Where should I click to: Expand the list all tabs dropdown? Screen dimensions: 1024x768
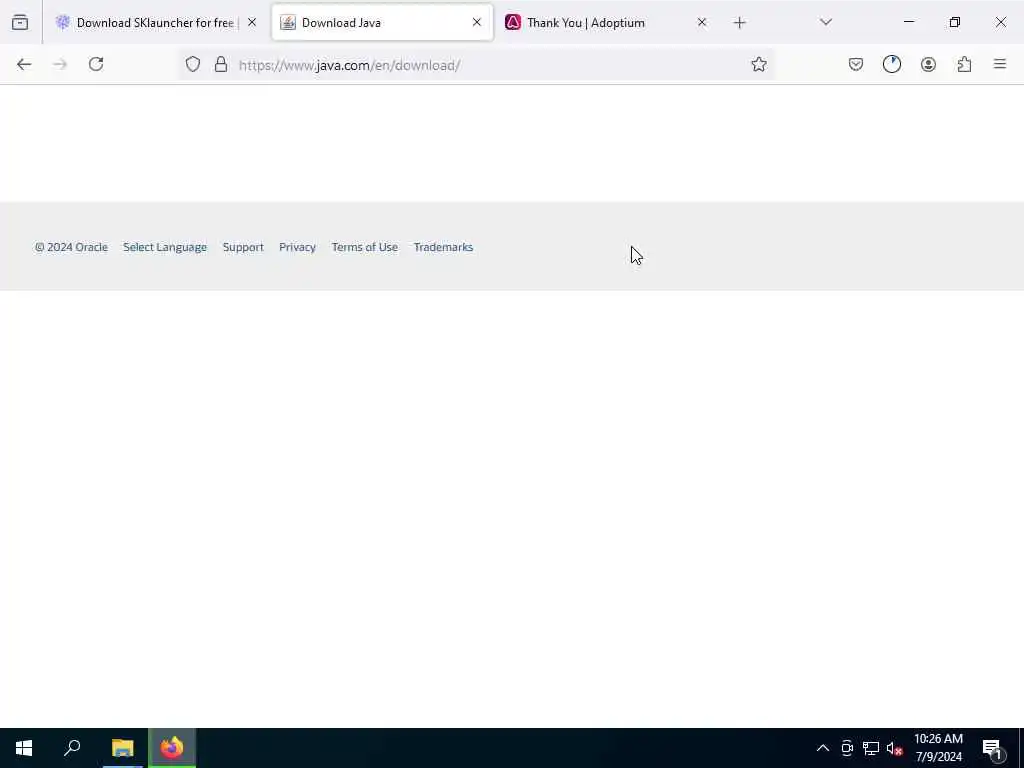coord(826,22)
